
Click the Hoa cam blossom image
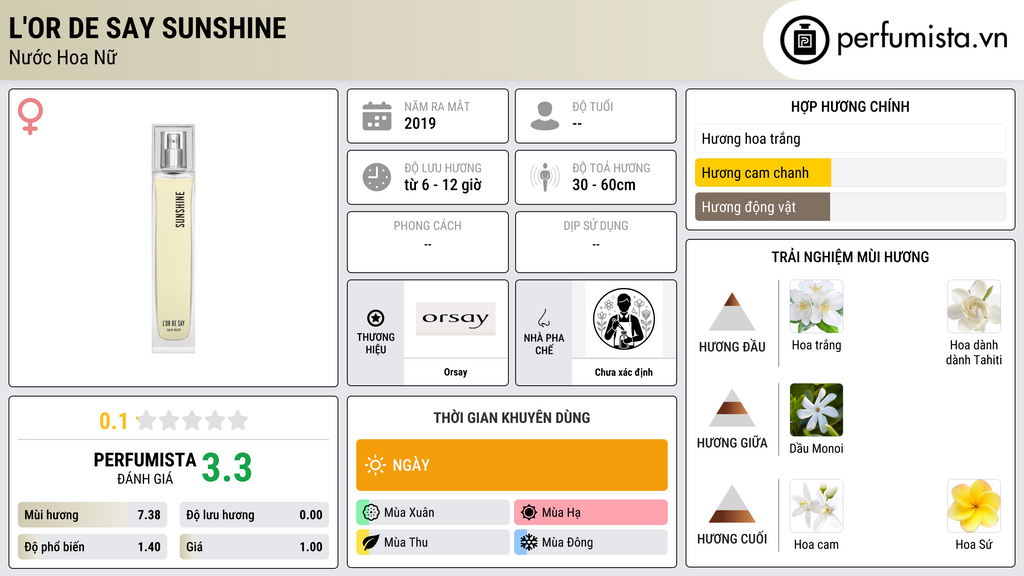click(816, 505)
